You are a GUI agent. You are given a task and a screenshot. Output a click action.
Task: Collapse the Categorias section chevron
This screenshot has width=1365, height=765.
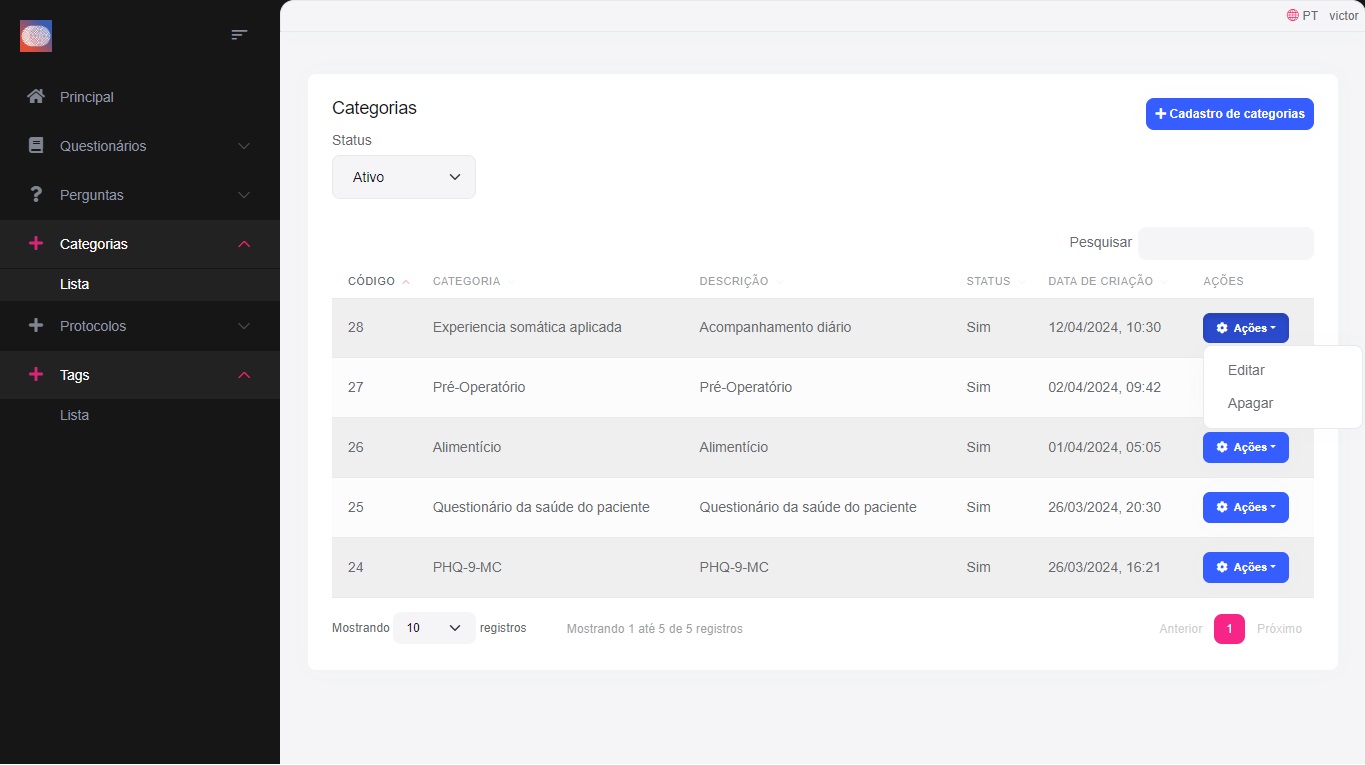click(x=244, y=244)
